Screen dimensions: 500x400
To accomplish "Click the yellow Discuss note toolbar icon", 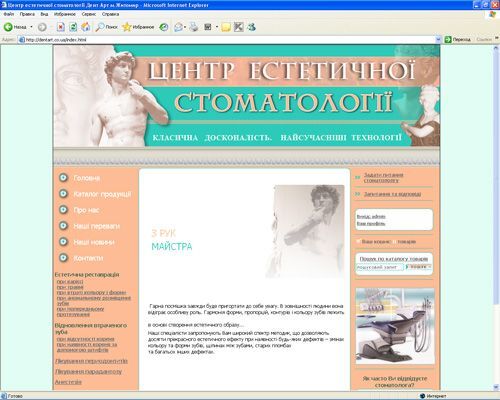I will pyautogui.click(x=226, y=27).
